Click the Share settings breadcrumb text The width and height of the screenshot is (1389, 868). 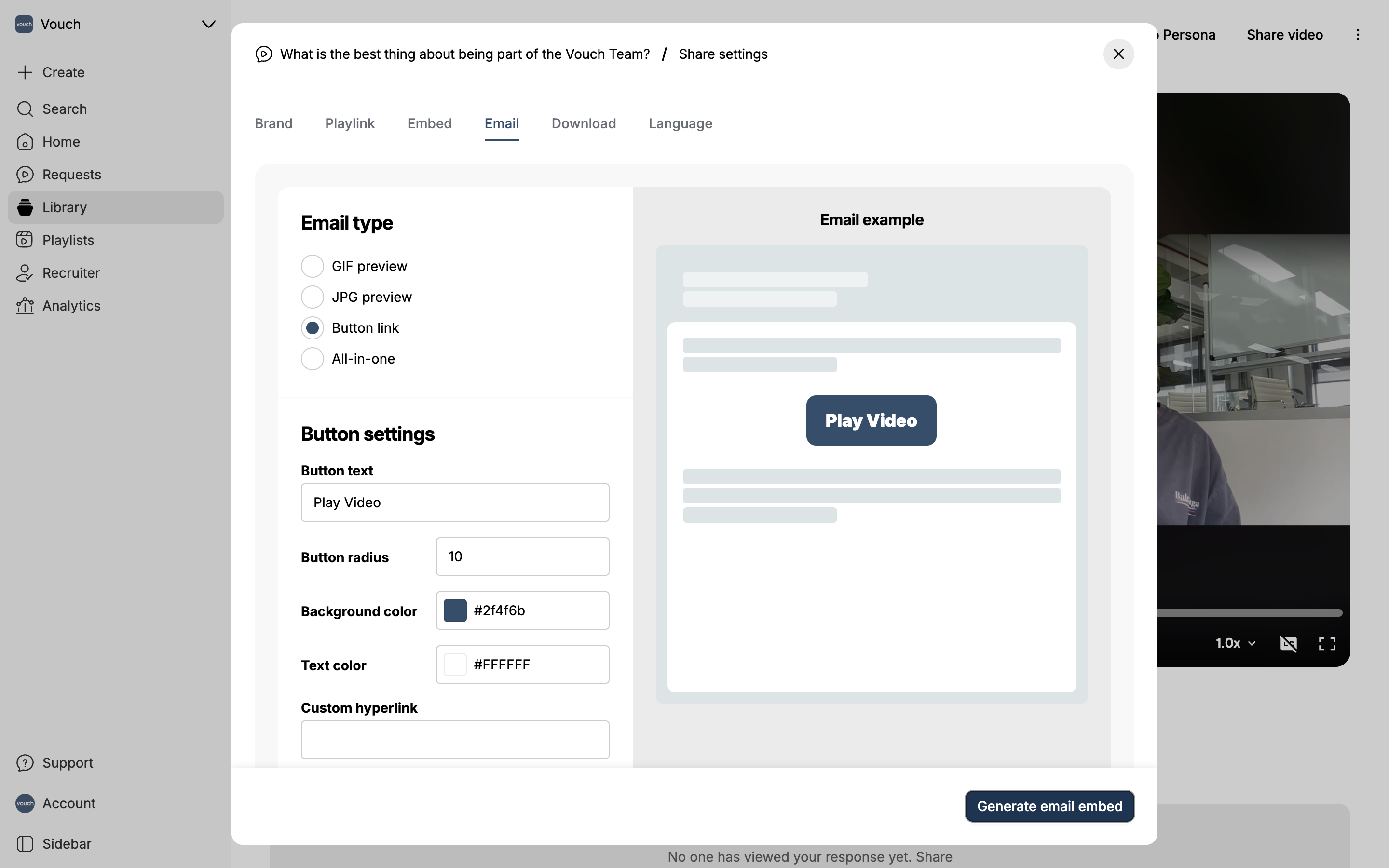point(723,54)
